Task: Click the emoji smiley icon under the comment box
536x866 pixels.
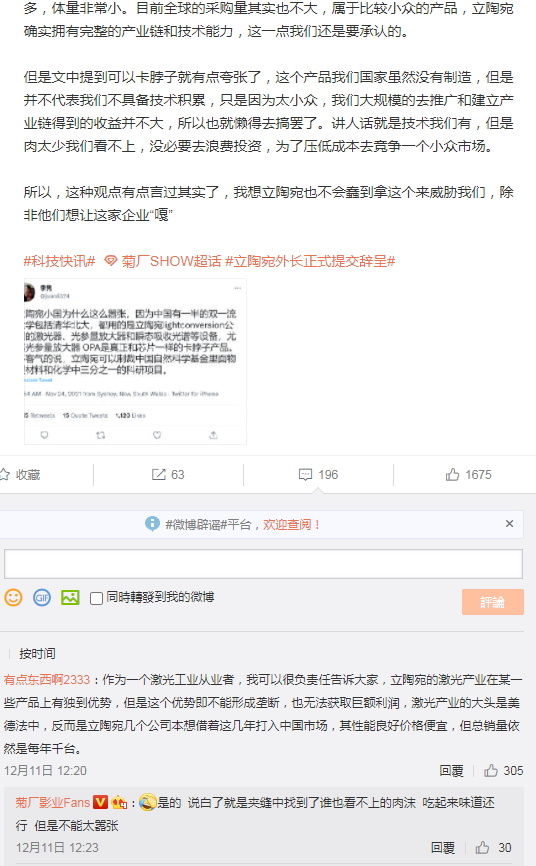Action: click(x=13, y=597)
